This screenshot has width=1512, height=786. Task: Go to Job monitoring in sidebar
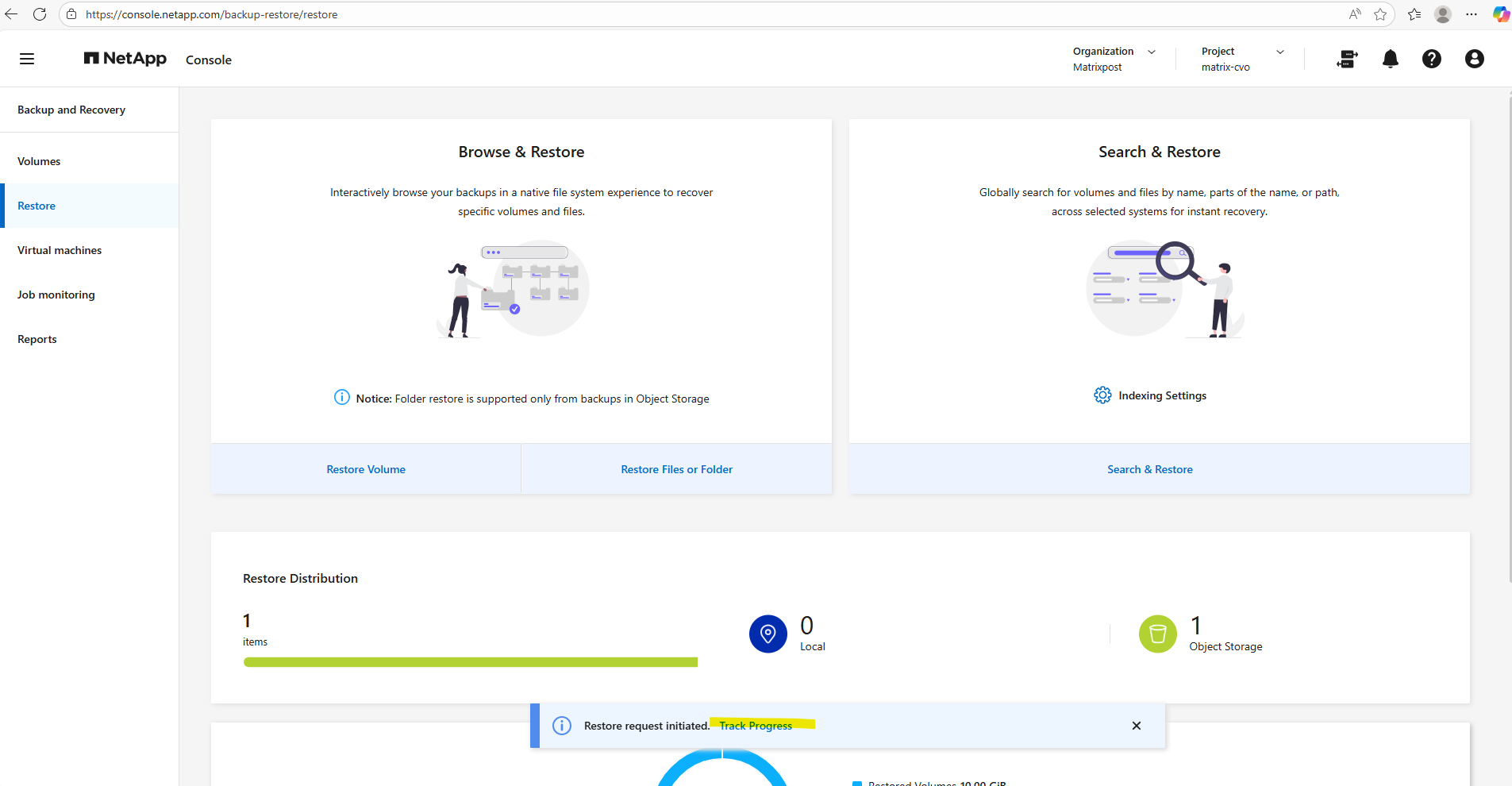pos(56,295)
